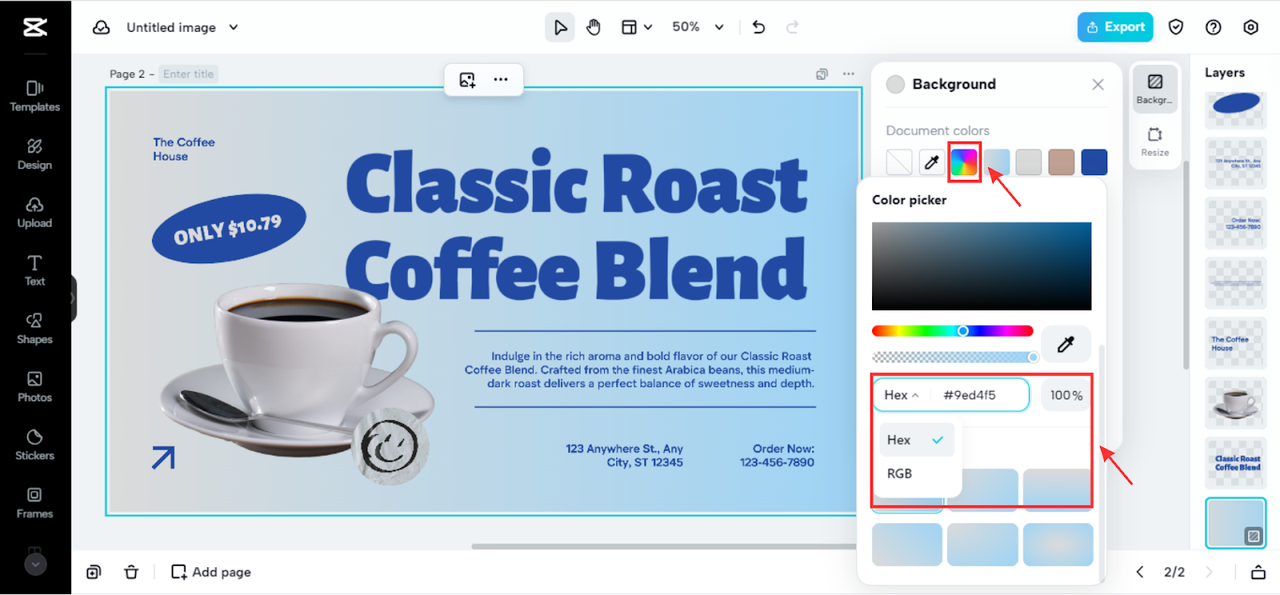The height and width of the screenshot is (595, 1280).
Task: Collapse the left panel handle
Action: tap(73, 298)
